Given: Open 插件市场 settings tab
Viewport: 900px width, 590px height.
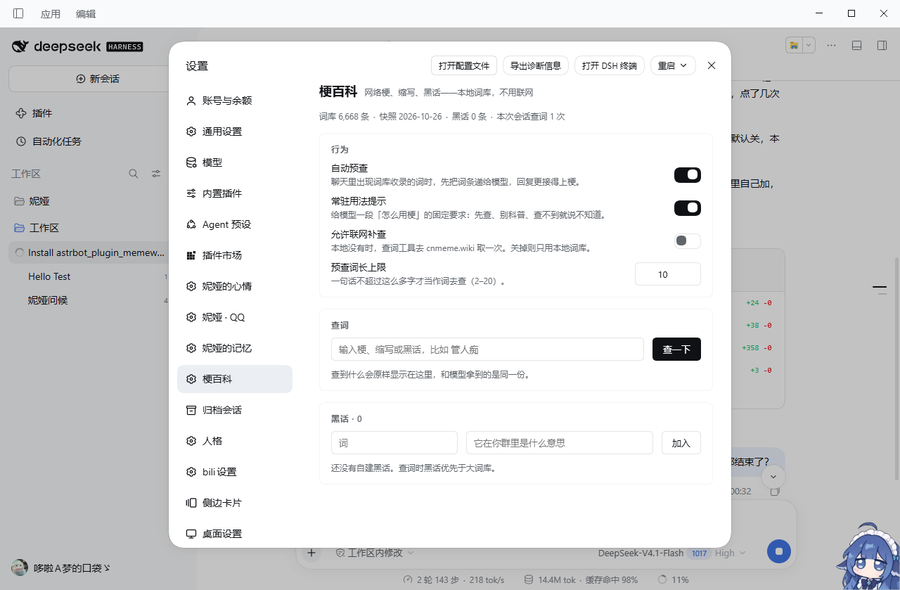Looking at the screenshot, I should pyautogui.click(x=234, y=255).
